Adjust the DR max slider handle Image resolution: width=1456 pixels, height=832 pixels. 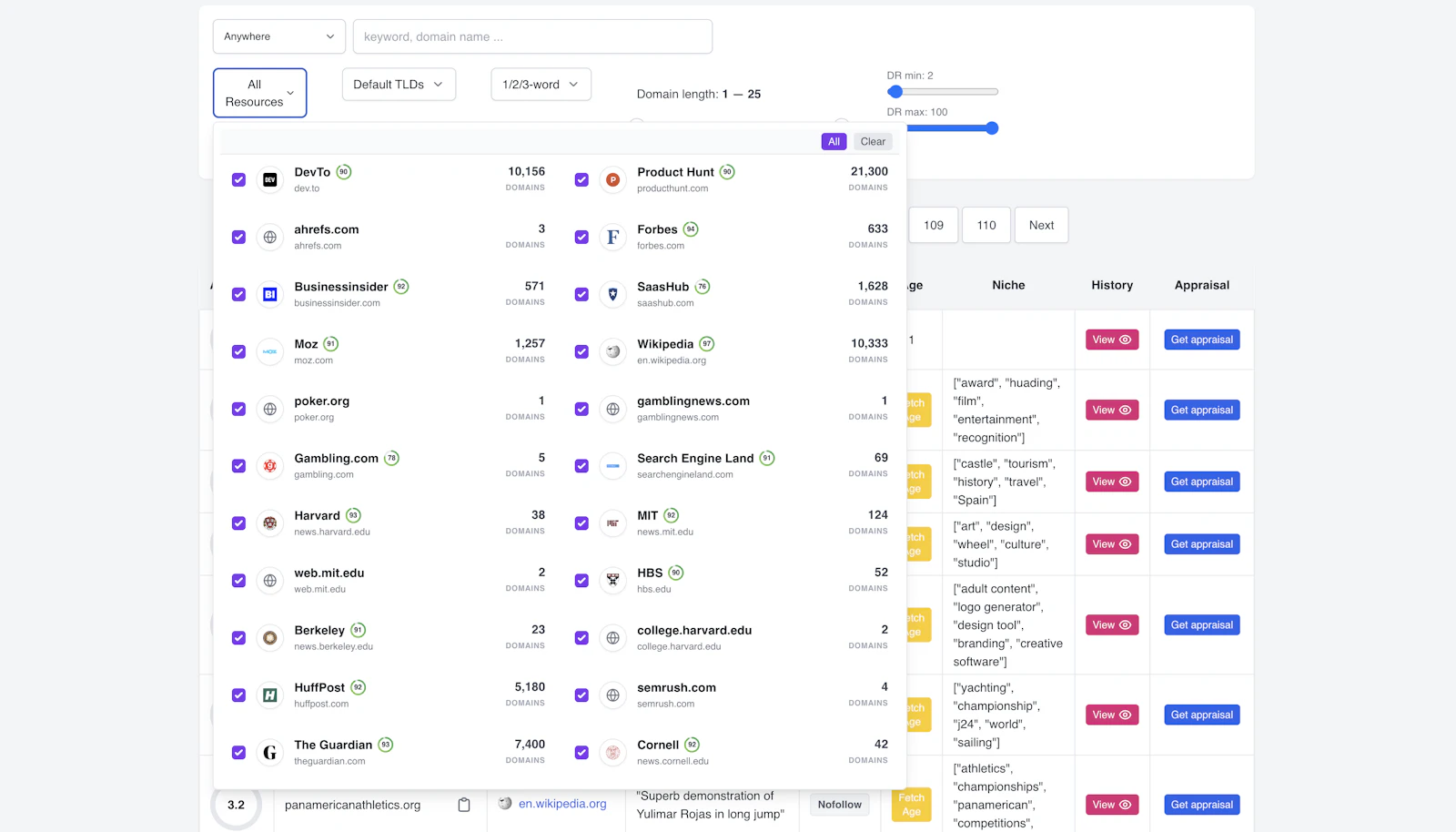coord(992,128)
